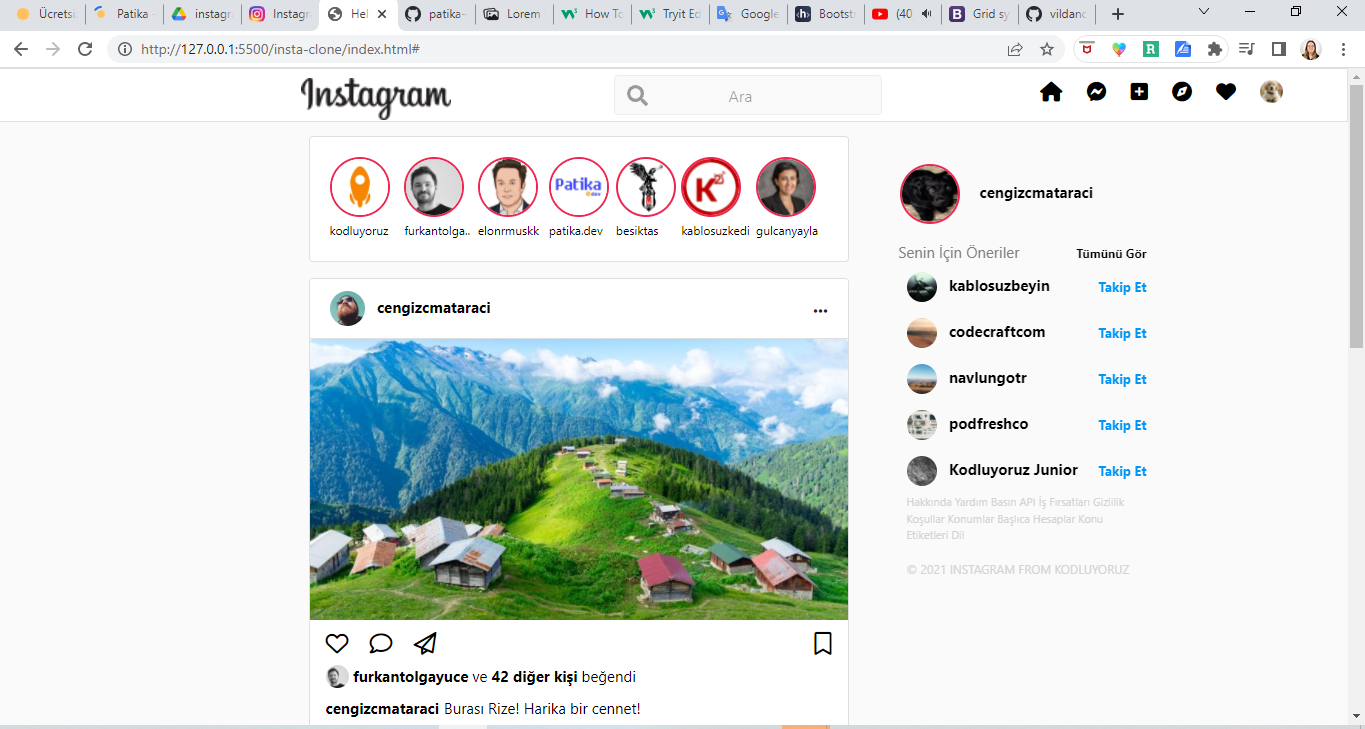Viewport: 1365px width, 729px height.
Task: Click Tümünü Gör link
Action: 1111,254
